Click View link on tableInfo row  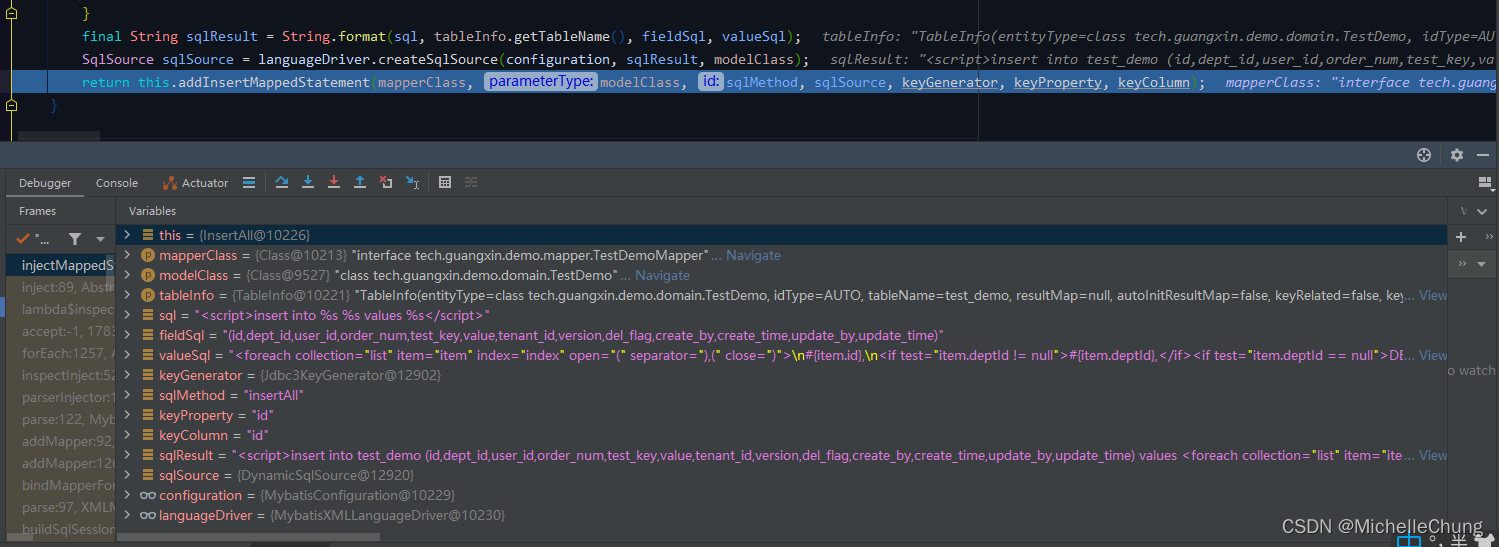(1433, 295)
